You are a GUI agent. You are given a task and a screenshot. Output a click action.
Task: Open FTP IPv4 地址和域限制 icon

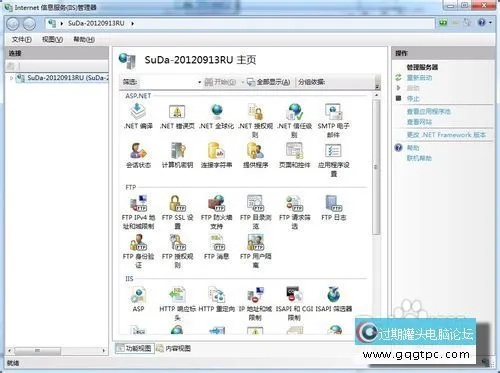click(138, 212)
